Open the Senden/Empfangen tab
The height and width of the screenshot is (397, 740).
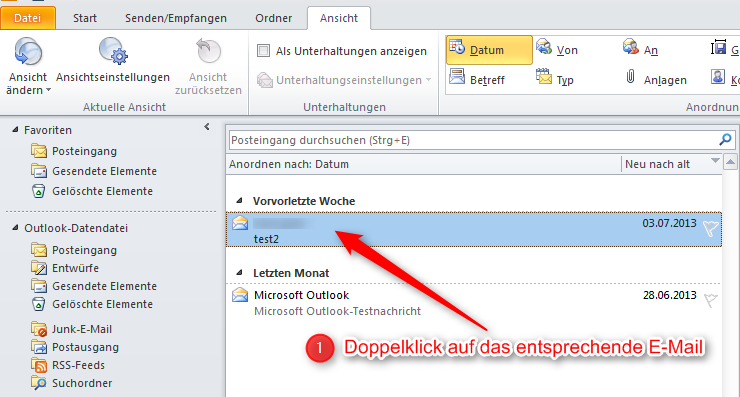[x=176, y=18]
